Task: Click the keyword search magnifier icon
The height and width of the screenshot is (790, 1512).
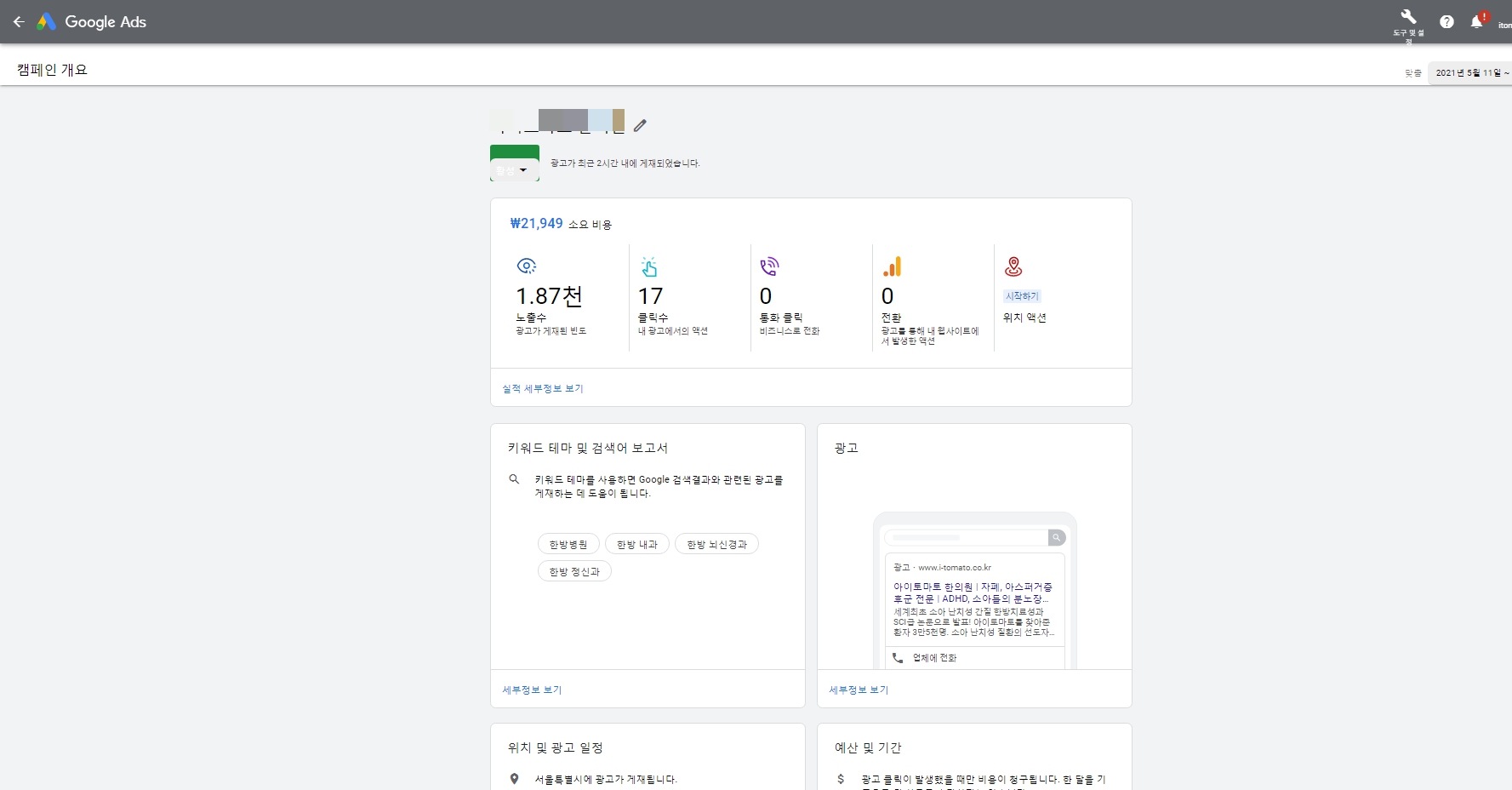Action: click(x=514, y=479)
